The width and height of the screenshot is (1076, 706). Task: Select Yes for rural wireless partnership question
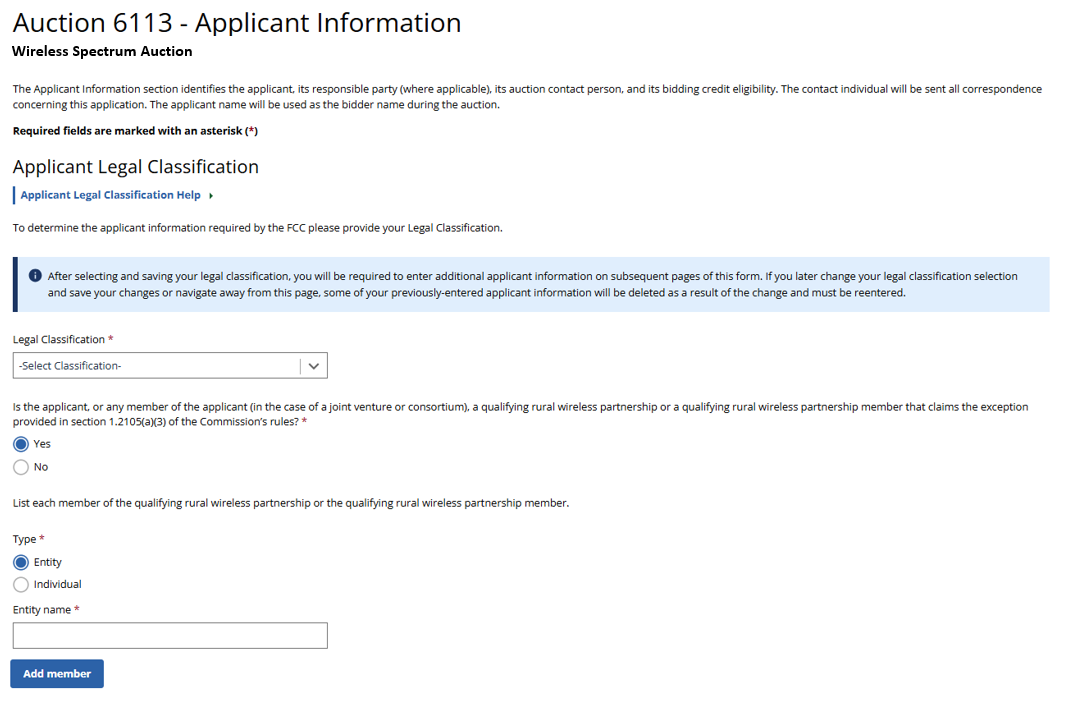tap(21, 445)
